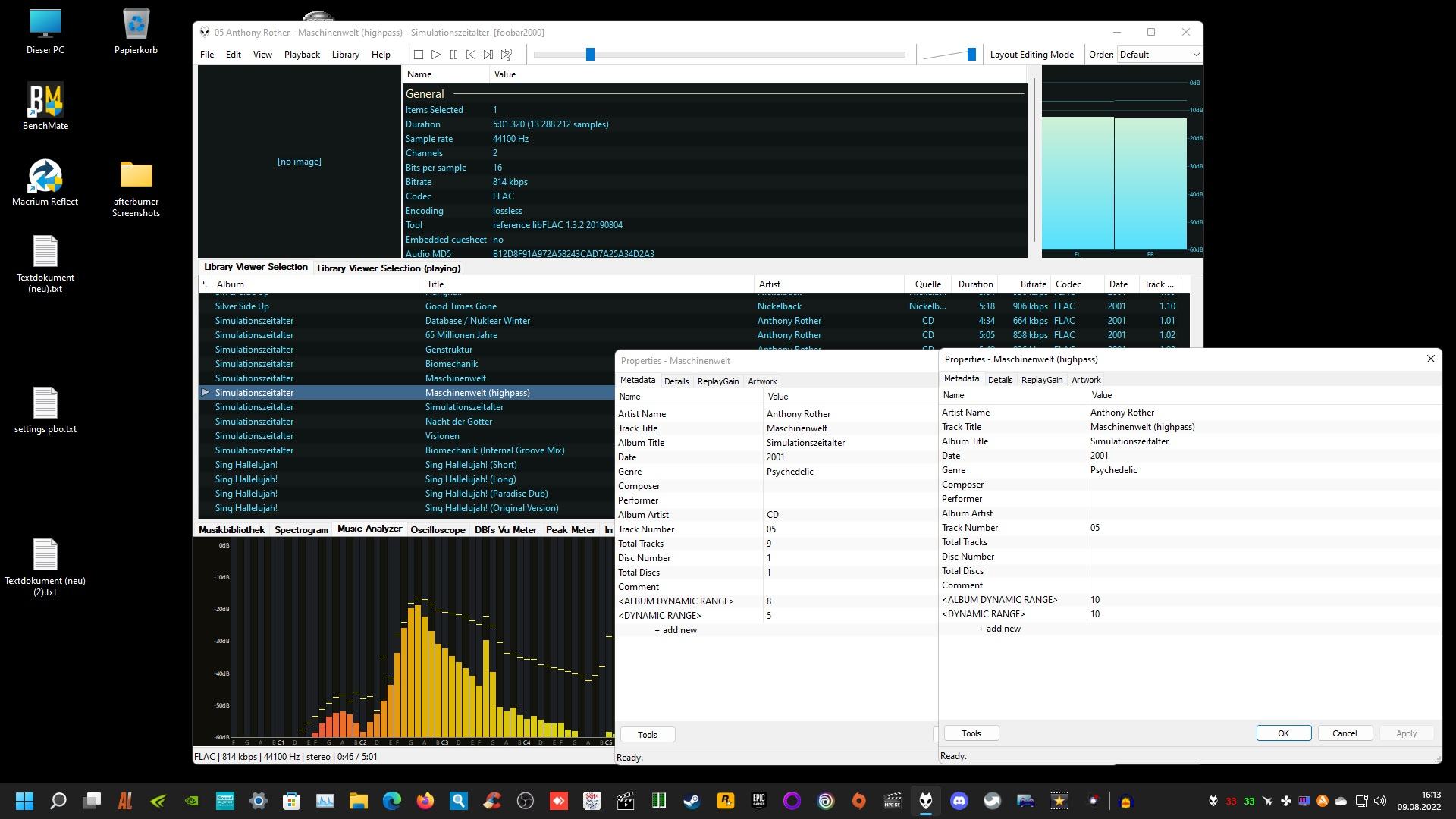Select the track Nacht der Götter

[x=459, y=422]
